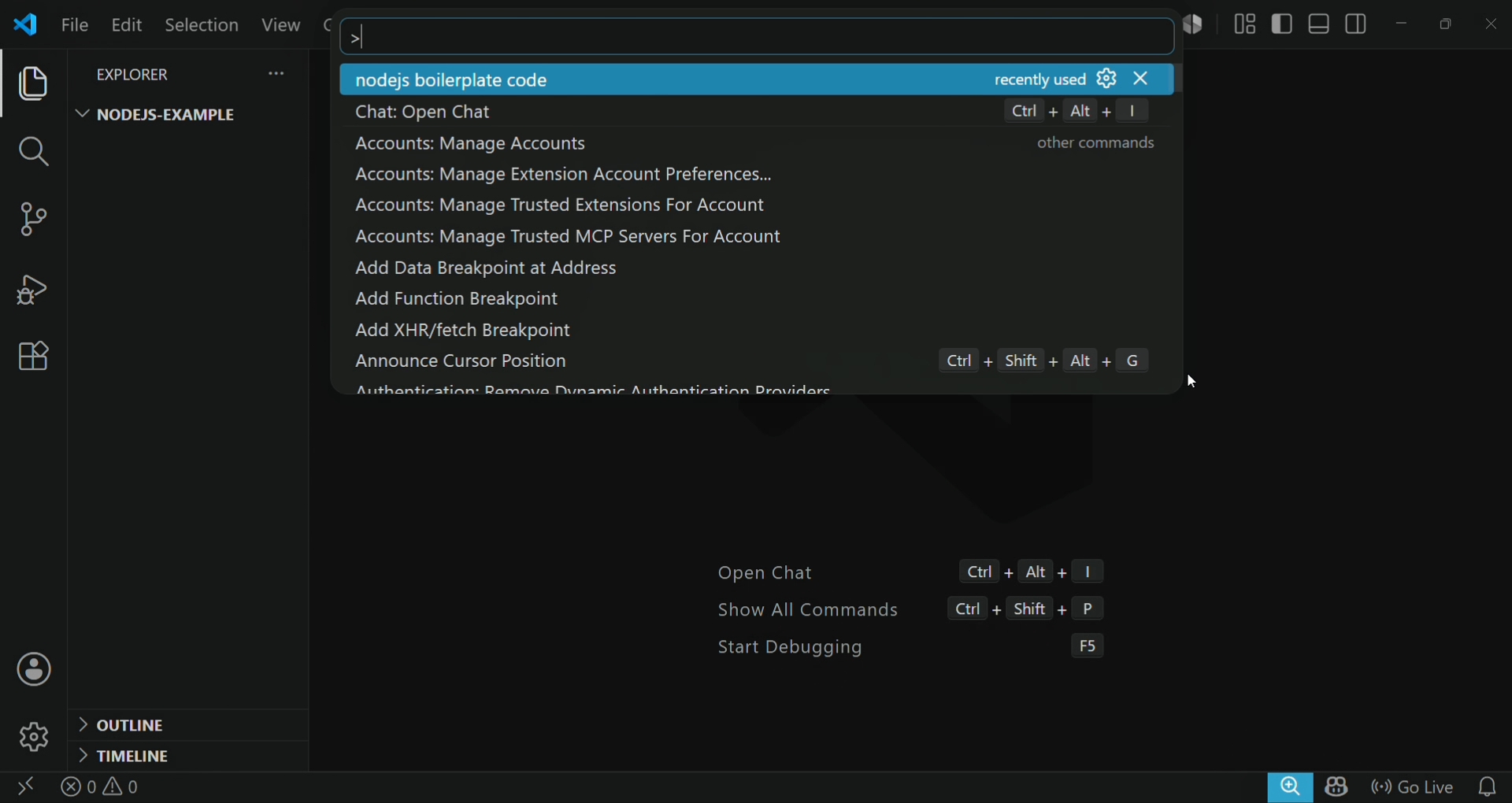Select Add Function Breakpoint command
1512x803 pixels.
tap(757, 300)
